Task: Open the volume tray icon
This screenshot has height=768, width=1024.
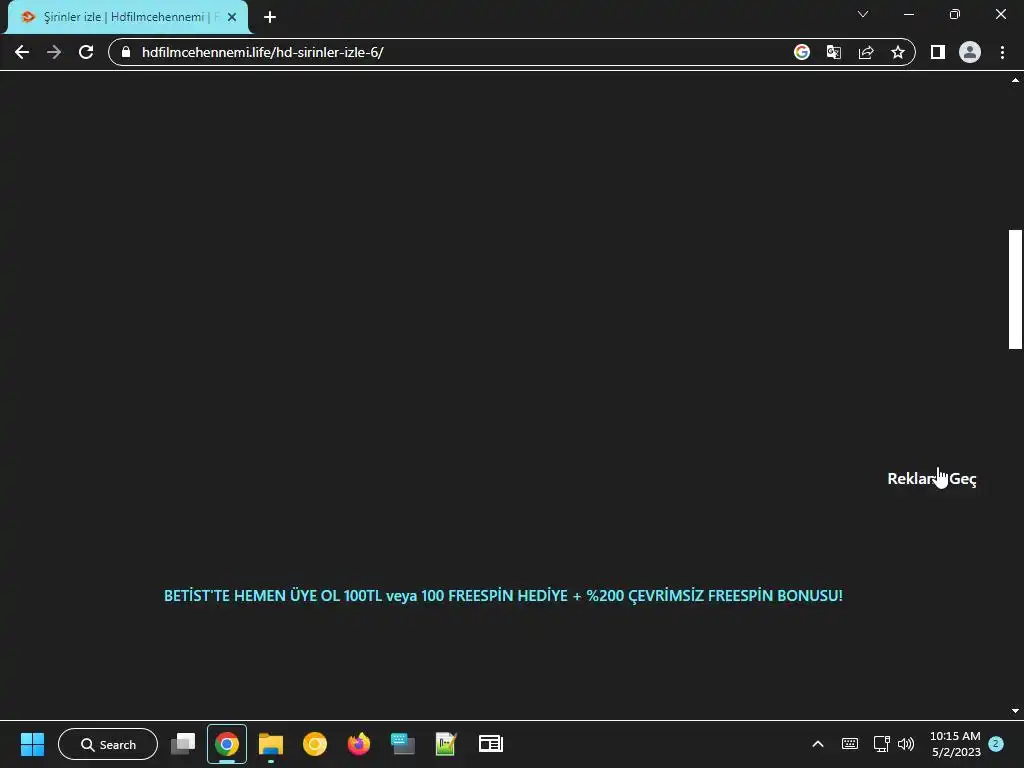Action: [x=906, y=744]
